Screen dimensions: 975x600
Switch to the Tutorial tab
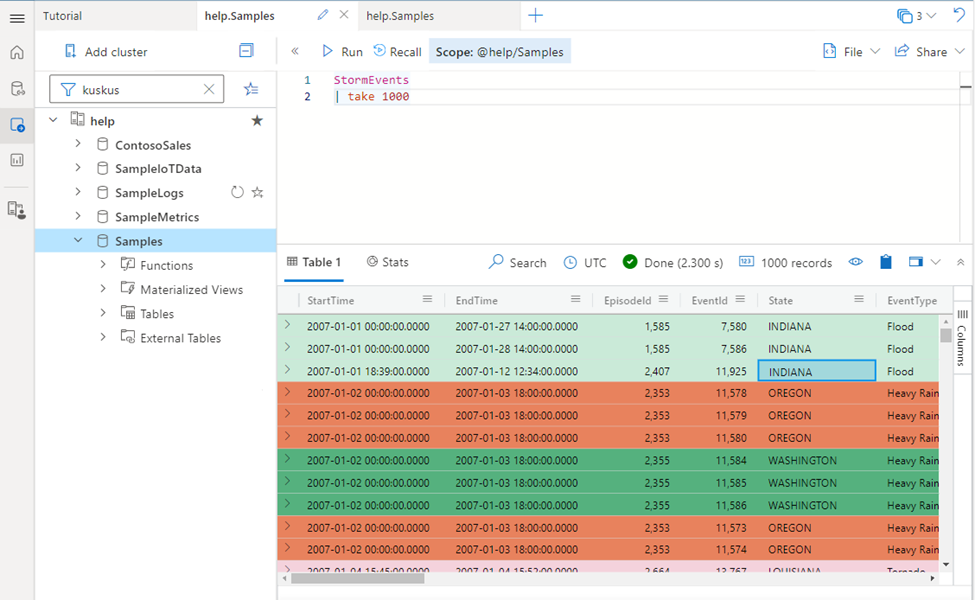pyautogui.click(x=116, y=16)
